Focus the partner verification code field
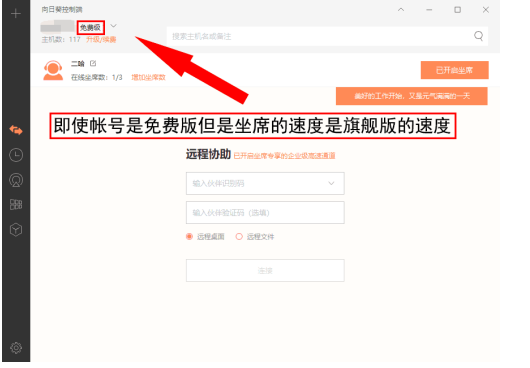This screenshot has height=368, width=530. click(x=265, y=213)
